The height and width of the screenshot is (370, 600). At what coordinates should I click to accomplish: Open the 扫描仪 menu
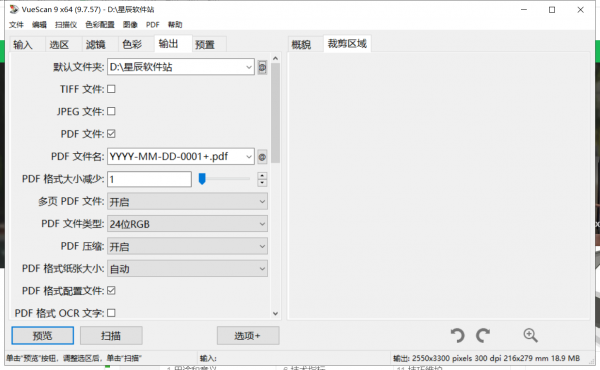click(66, 25)
